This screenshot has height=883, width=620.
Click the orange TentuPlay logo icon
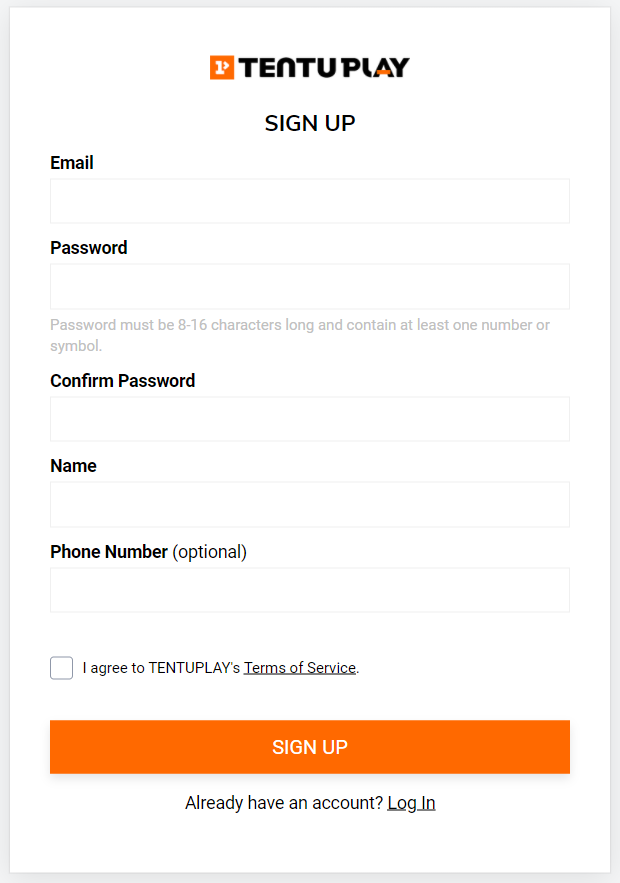click(222, 68)
